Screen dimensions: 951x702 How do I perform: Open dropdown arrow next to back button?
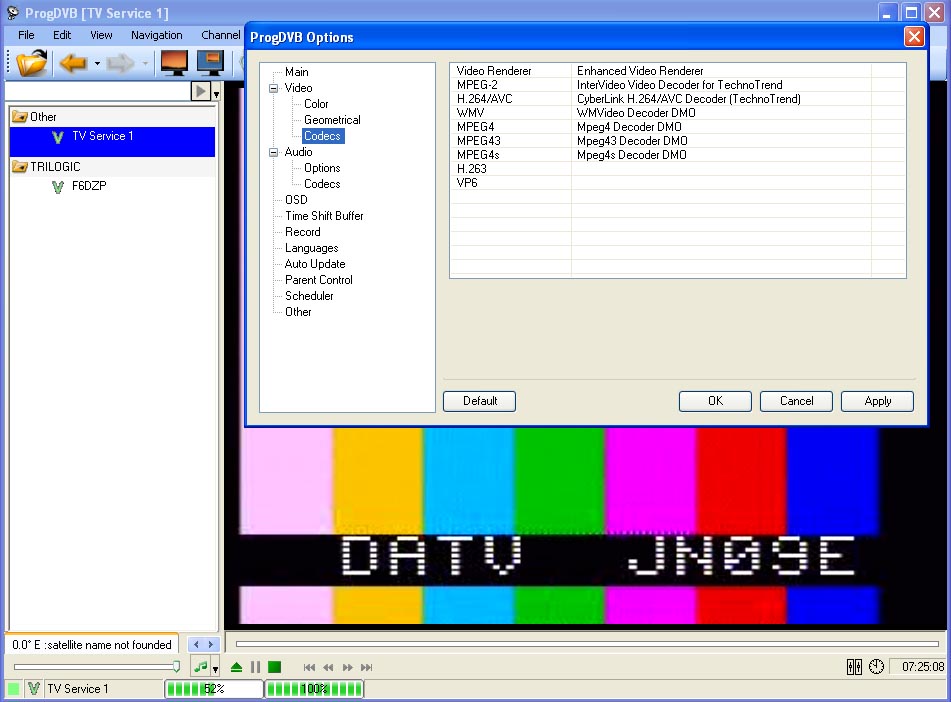pos(97,64)
